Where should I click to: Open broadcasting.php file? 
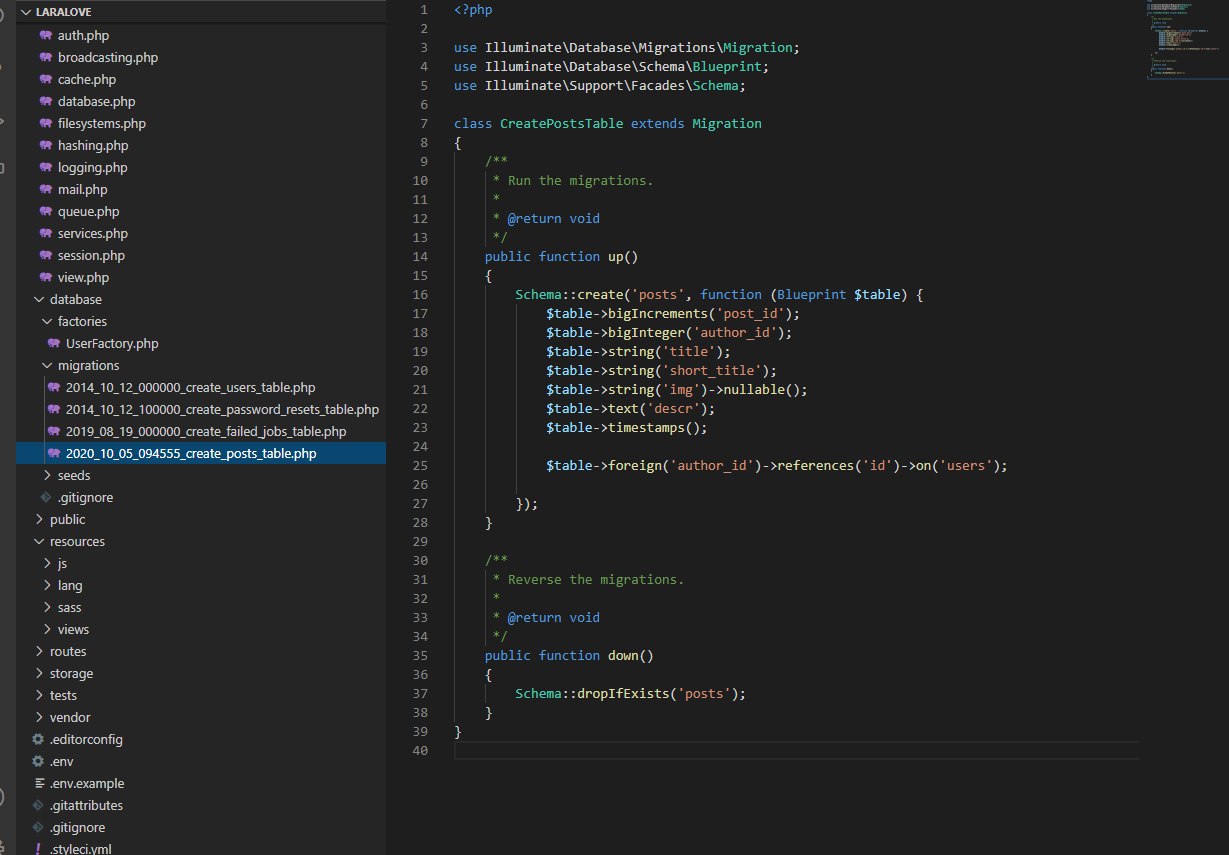point(108,57)
